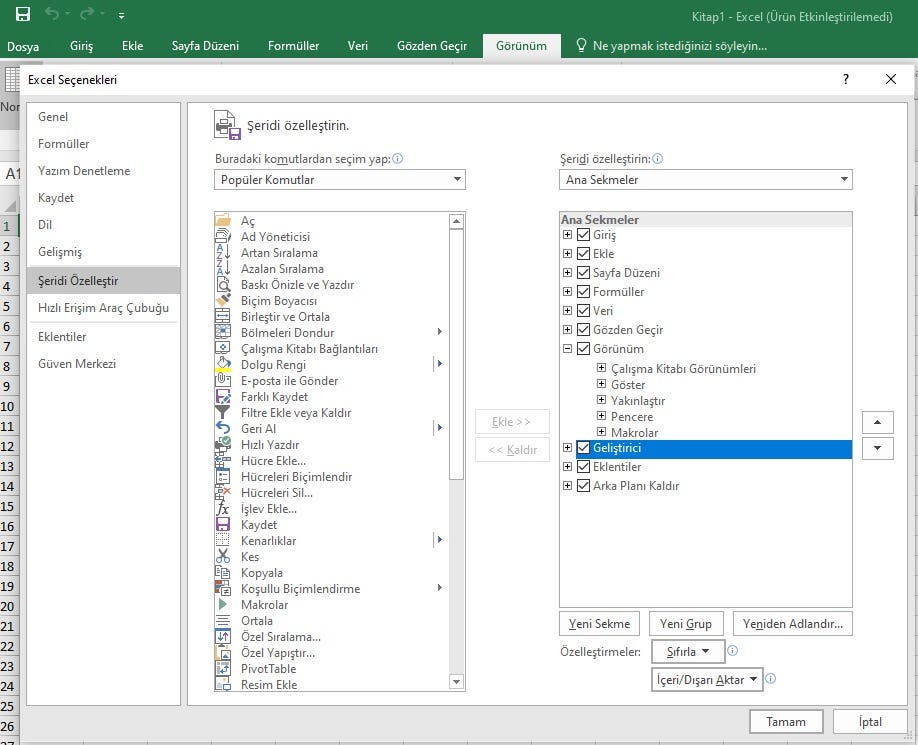The height and width of the screenshot is (745, 918).
Task: Select the 'Baskı Önizle ve Yazdır' icon
Action: pyautogui.click(x=222, y=284)
